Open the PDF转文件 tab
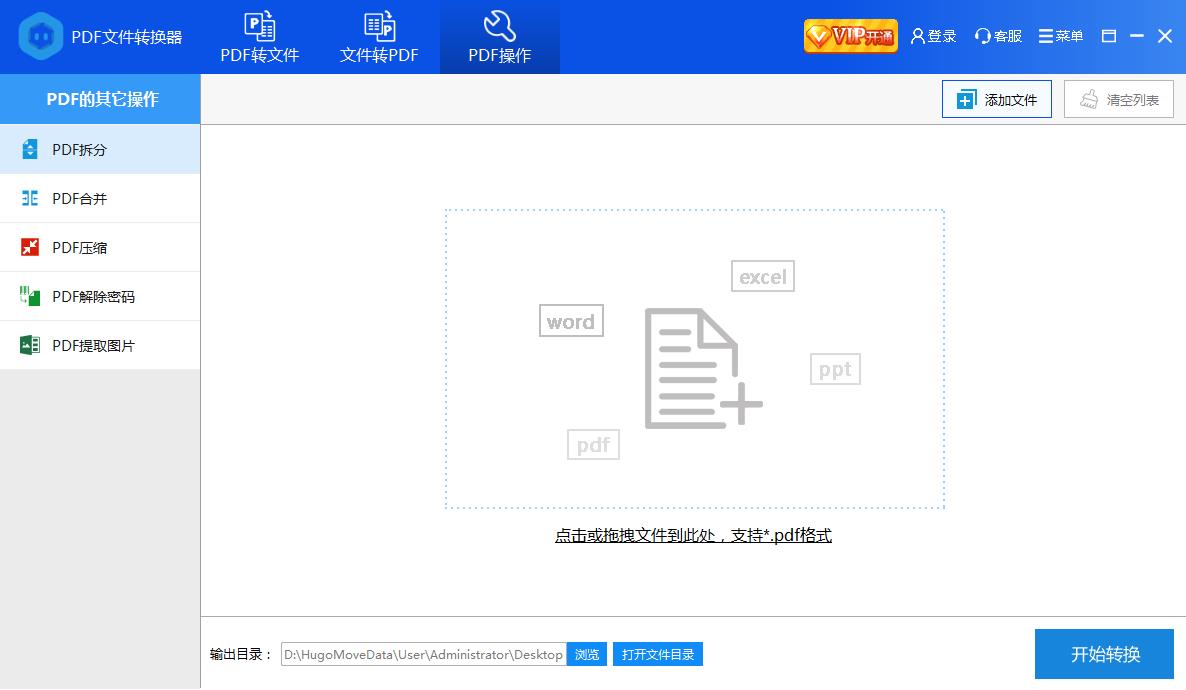 click(259, 37)
